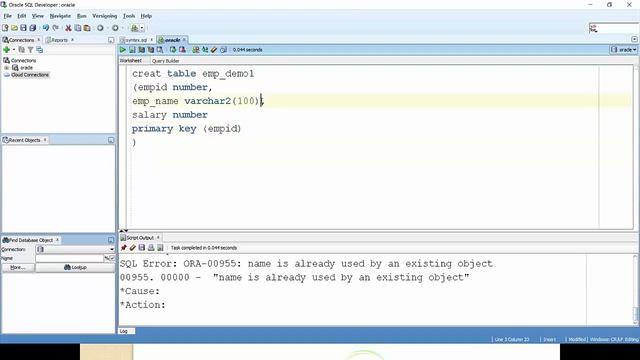640x360 pixels.
Task: Click the Explain Plan icon
Action: click(x=142, y=50)
